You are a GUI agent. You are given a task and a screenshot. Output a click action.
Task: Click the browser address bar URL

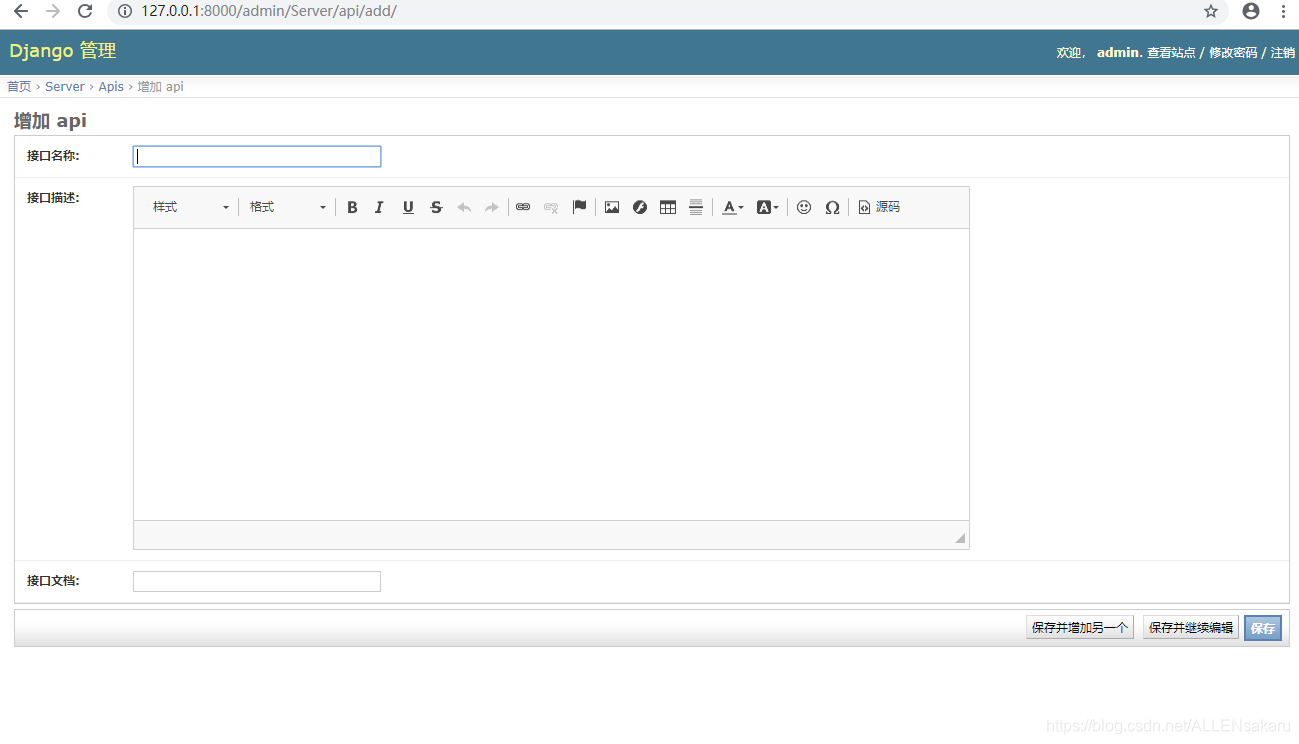pos(269,11)
